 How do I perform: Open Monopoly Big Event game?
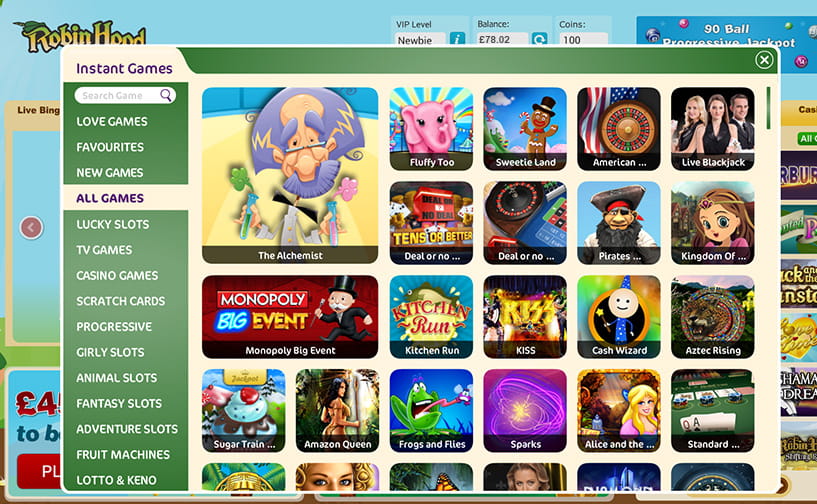[x=290, y=317]
